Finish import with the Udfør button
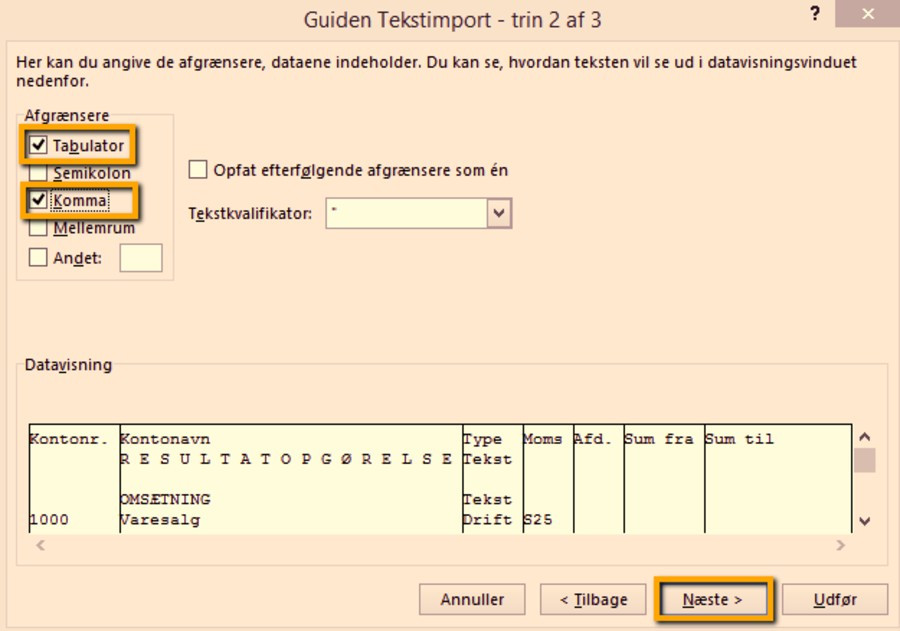The image size is (900, 631). [x=834, y=600]
